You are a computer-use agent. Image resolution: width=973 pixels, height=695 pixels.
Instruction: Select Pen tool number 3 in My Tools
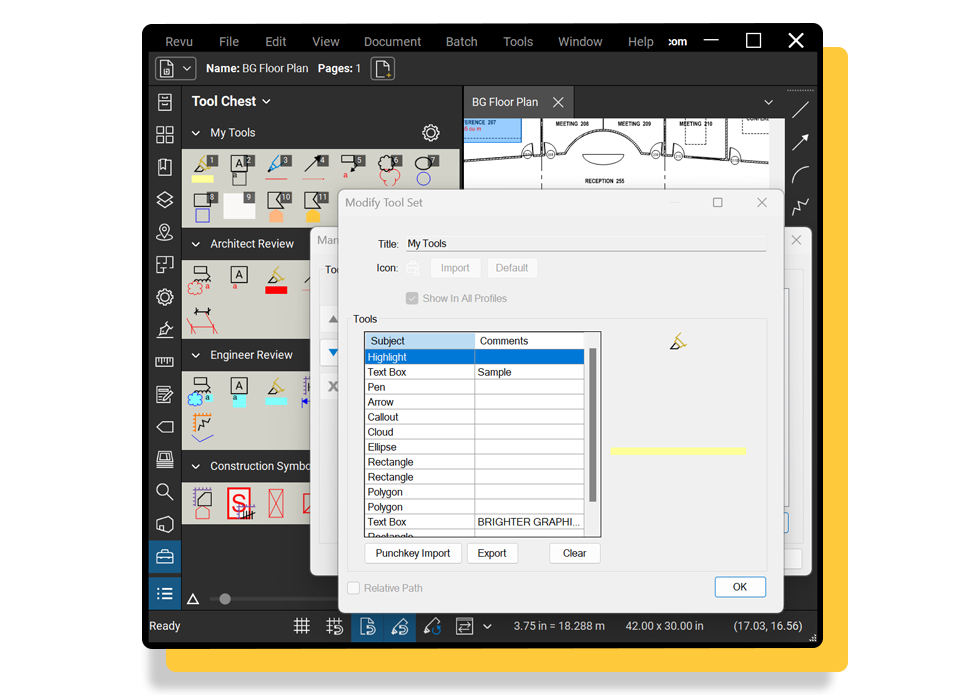(277, 168)
